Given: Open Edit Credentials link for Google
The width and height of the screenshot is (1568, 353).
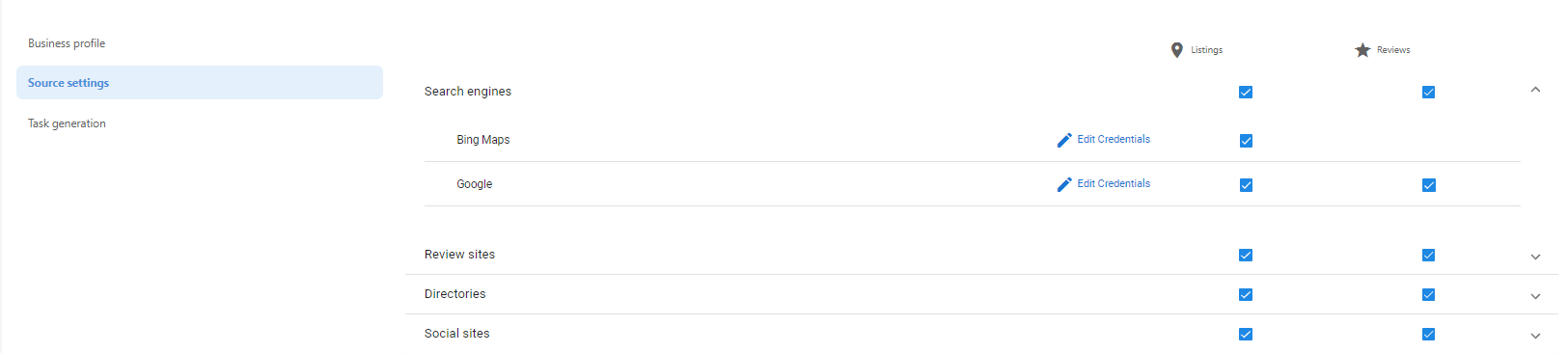Looking at the screenshot, I should point(1114,183).
